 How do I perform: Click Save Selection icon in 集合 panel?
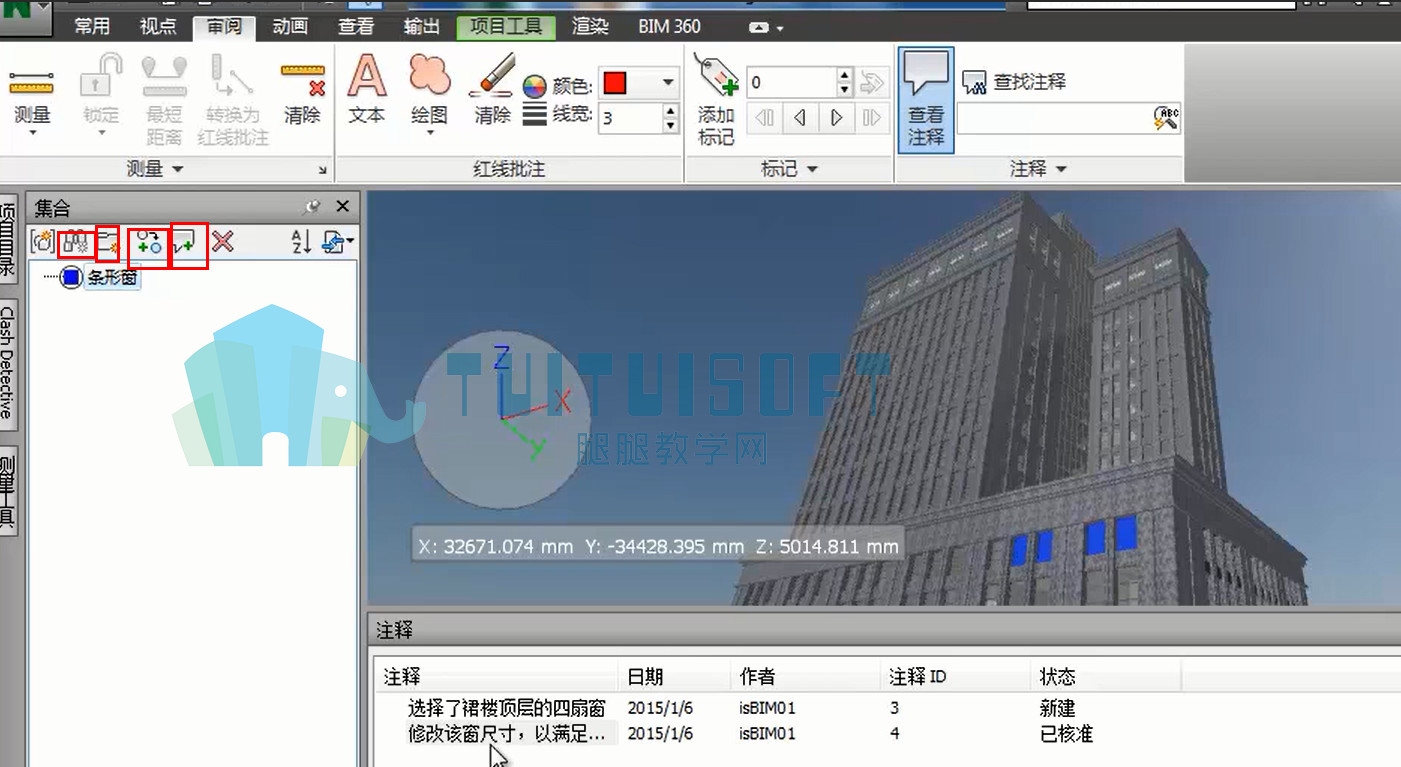pos(42,241)
